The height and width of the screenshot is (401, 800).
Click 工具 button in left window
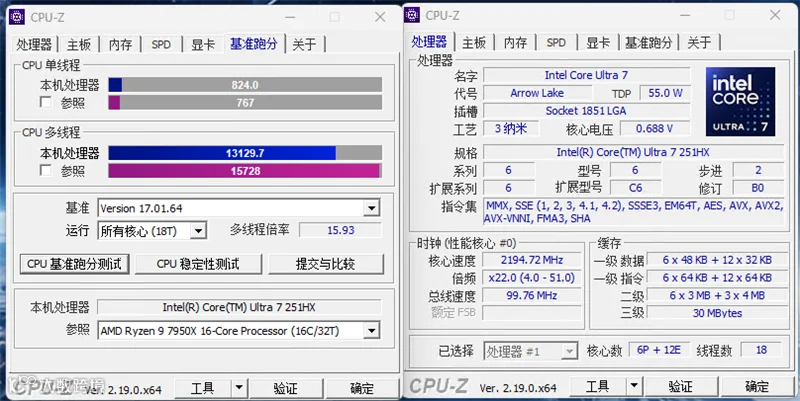[x=203, y=388]
